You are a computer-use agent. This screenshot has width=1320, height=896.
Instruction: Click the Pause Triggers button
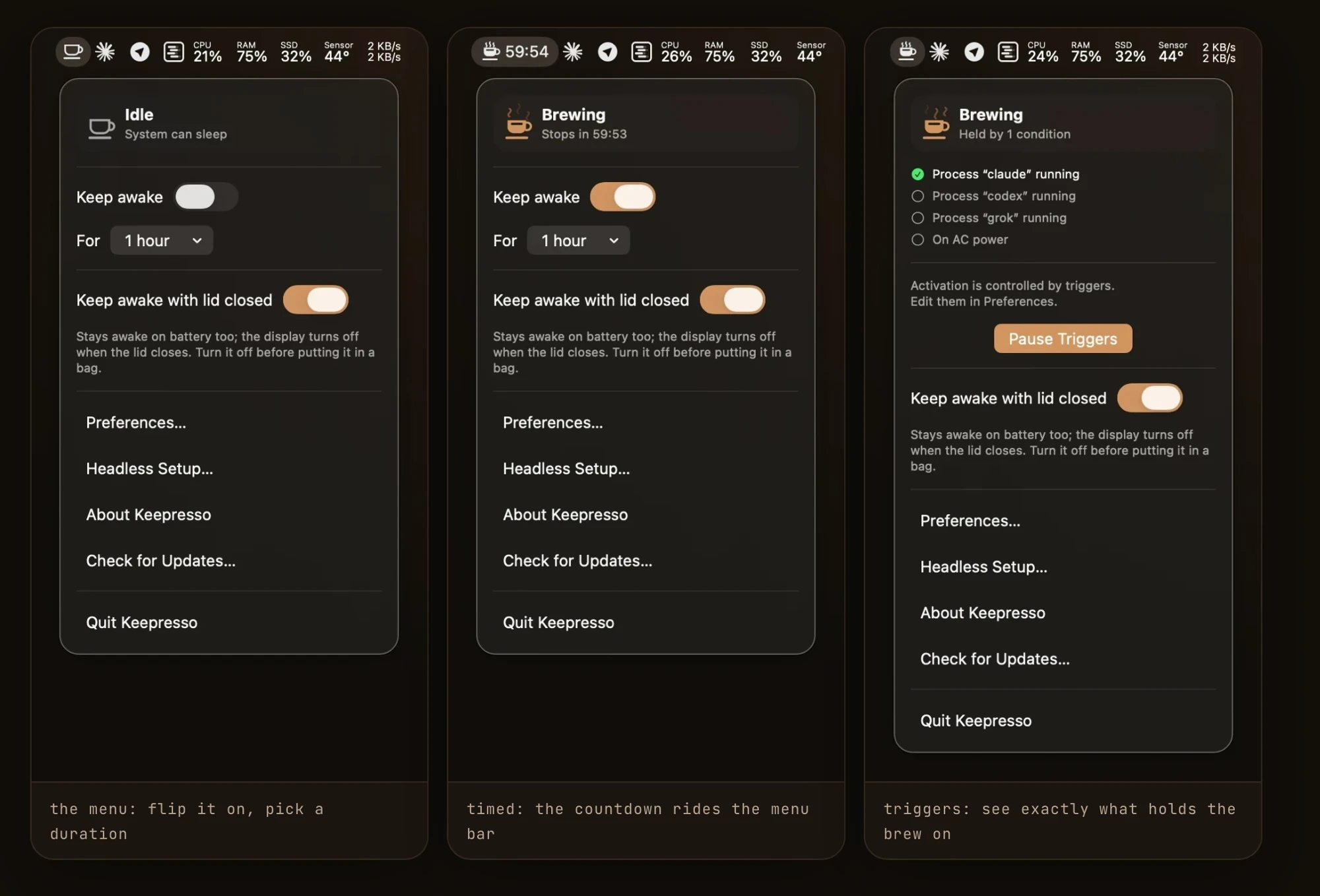coord(1063,338)
